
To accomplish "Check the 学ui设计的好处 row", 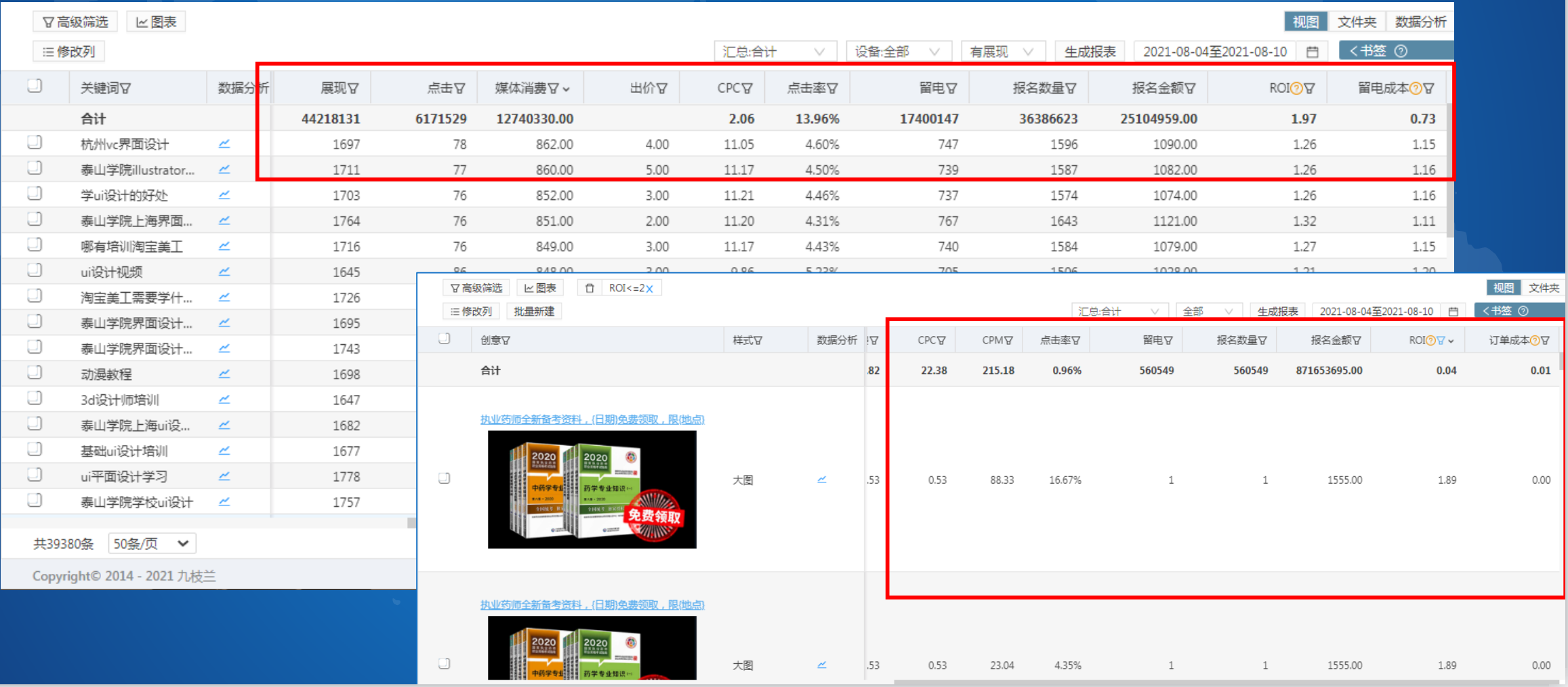I will pos(35,194).
